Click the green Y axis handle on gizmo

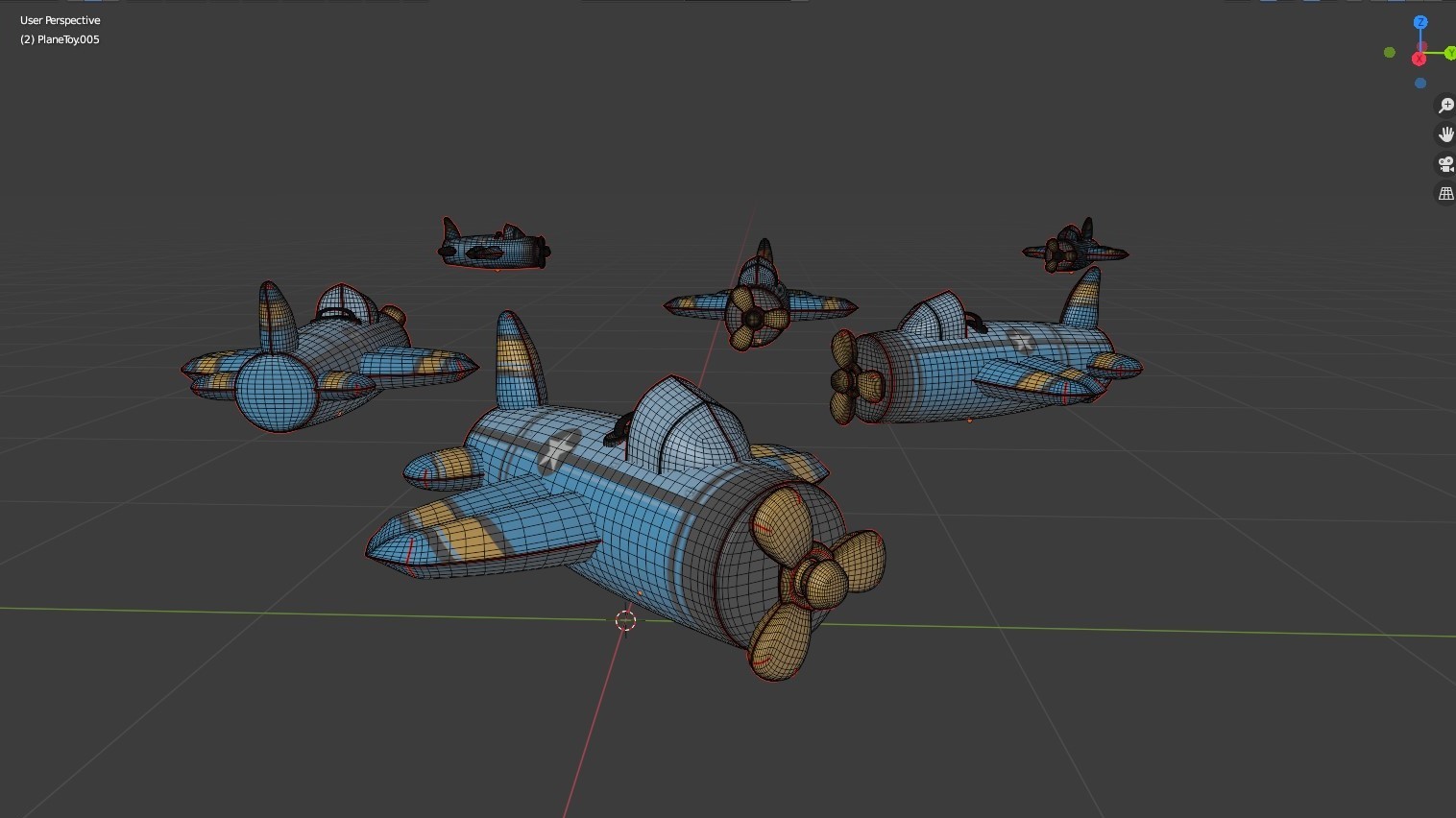point(1450,55)
